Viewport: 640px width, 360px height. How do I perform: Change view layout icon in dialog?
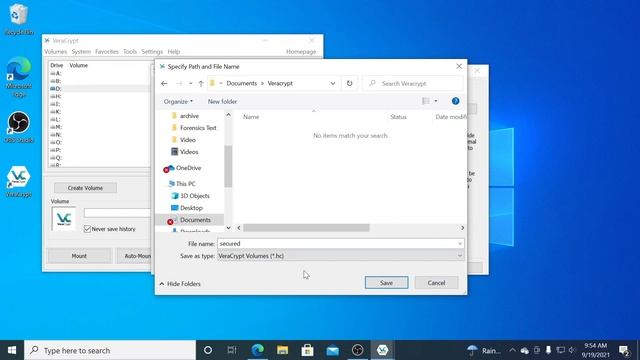[425, 101]
